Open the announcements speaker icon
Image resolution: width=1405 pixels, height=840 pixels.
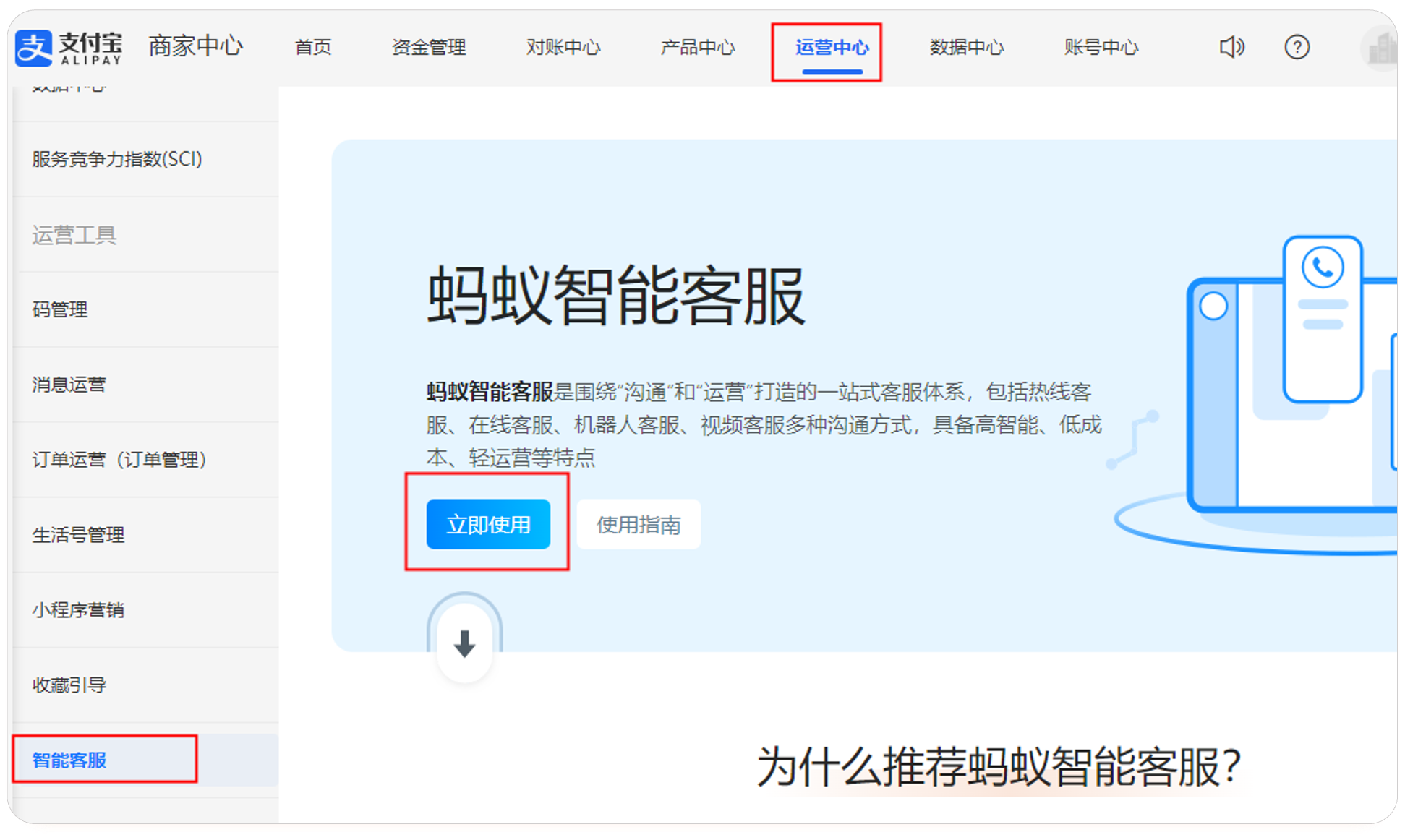tap(1231, 48)
